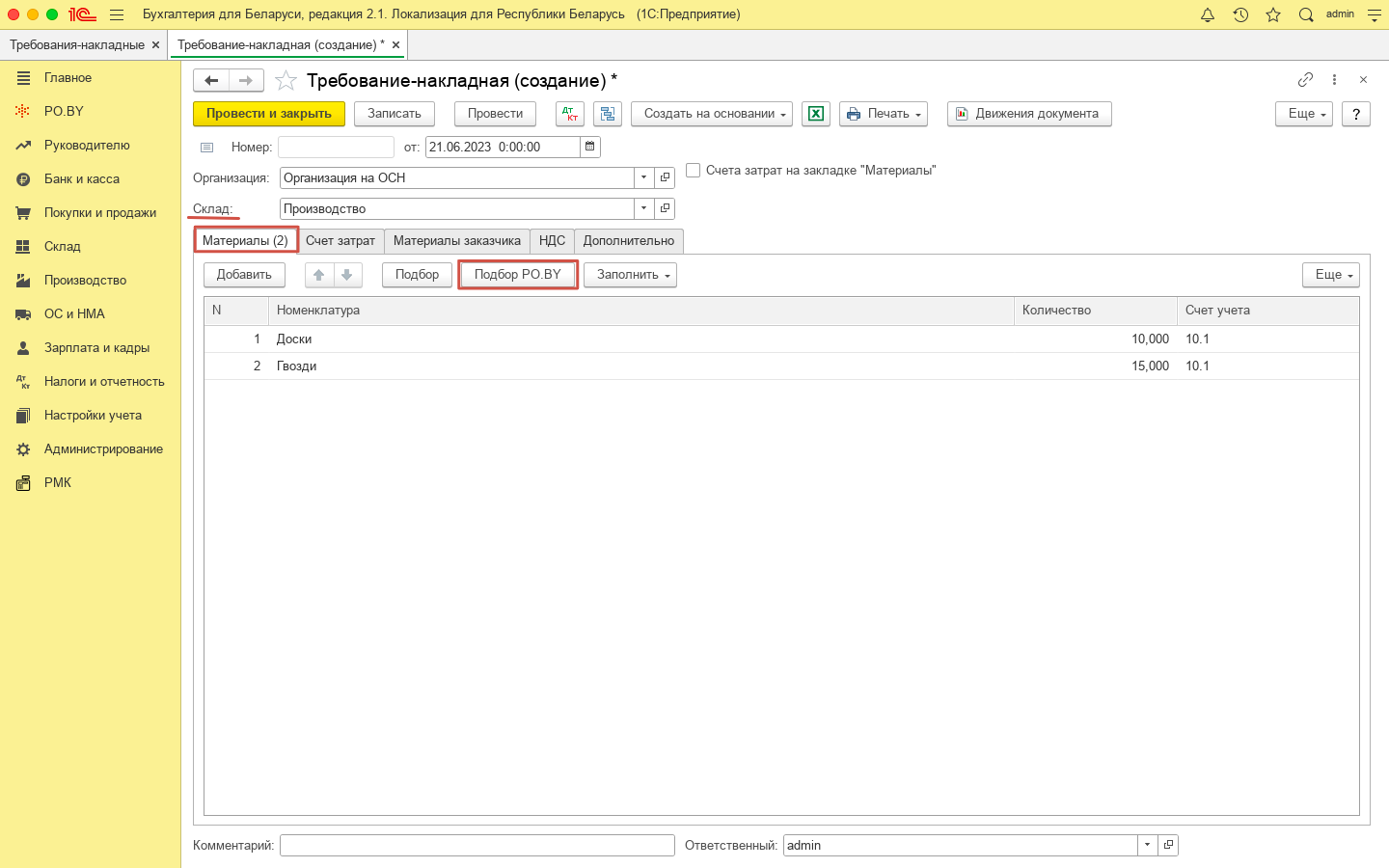Go back with the left arrow button
This screenshot has height=868, width=1389.
coord(211,80)
